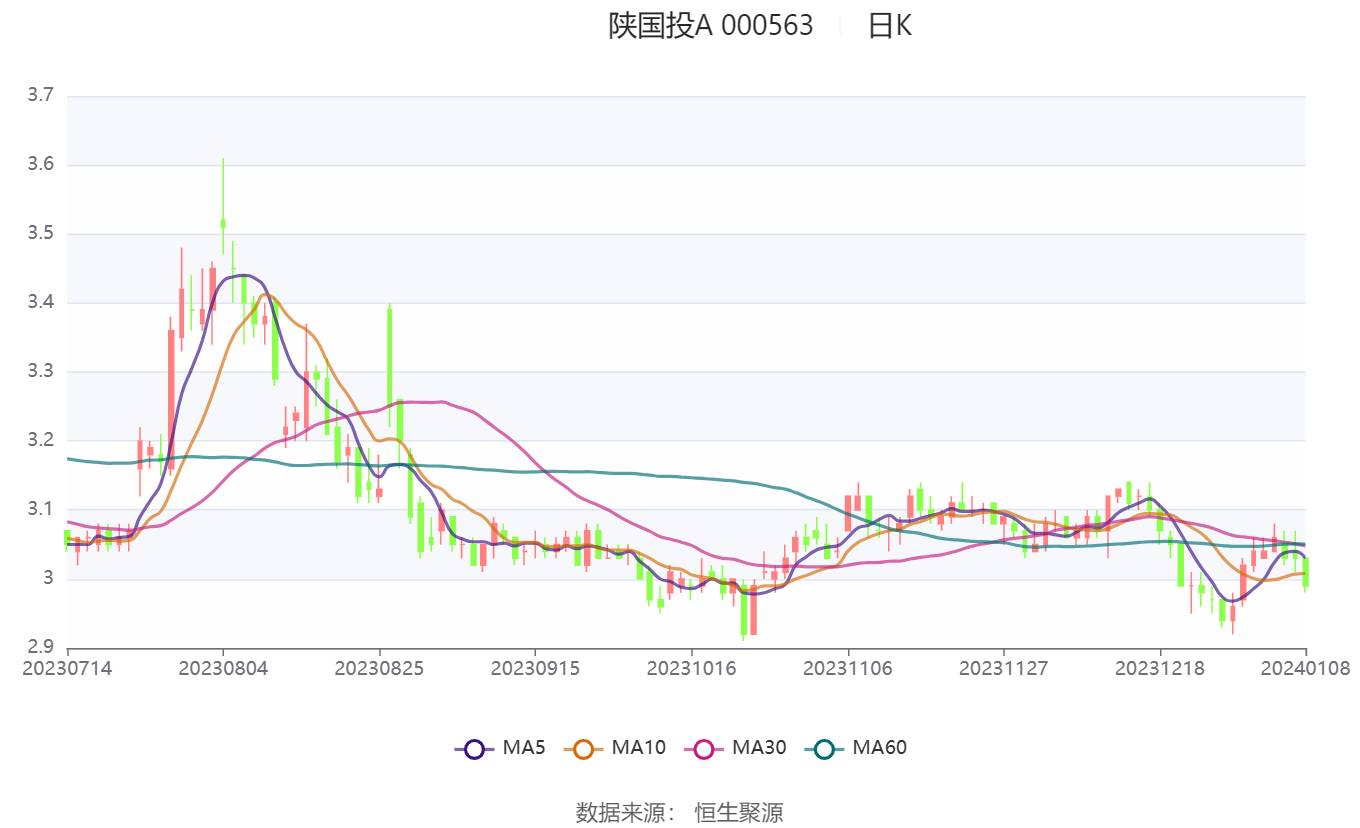This screenshot has width=1360, height=828.
Task: Click the 3.5 price axis label
Action: click(x=40, y=234)
